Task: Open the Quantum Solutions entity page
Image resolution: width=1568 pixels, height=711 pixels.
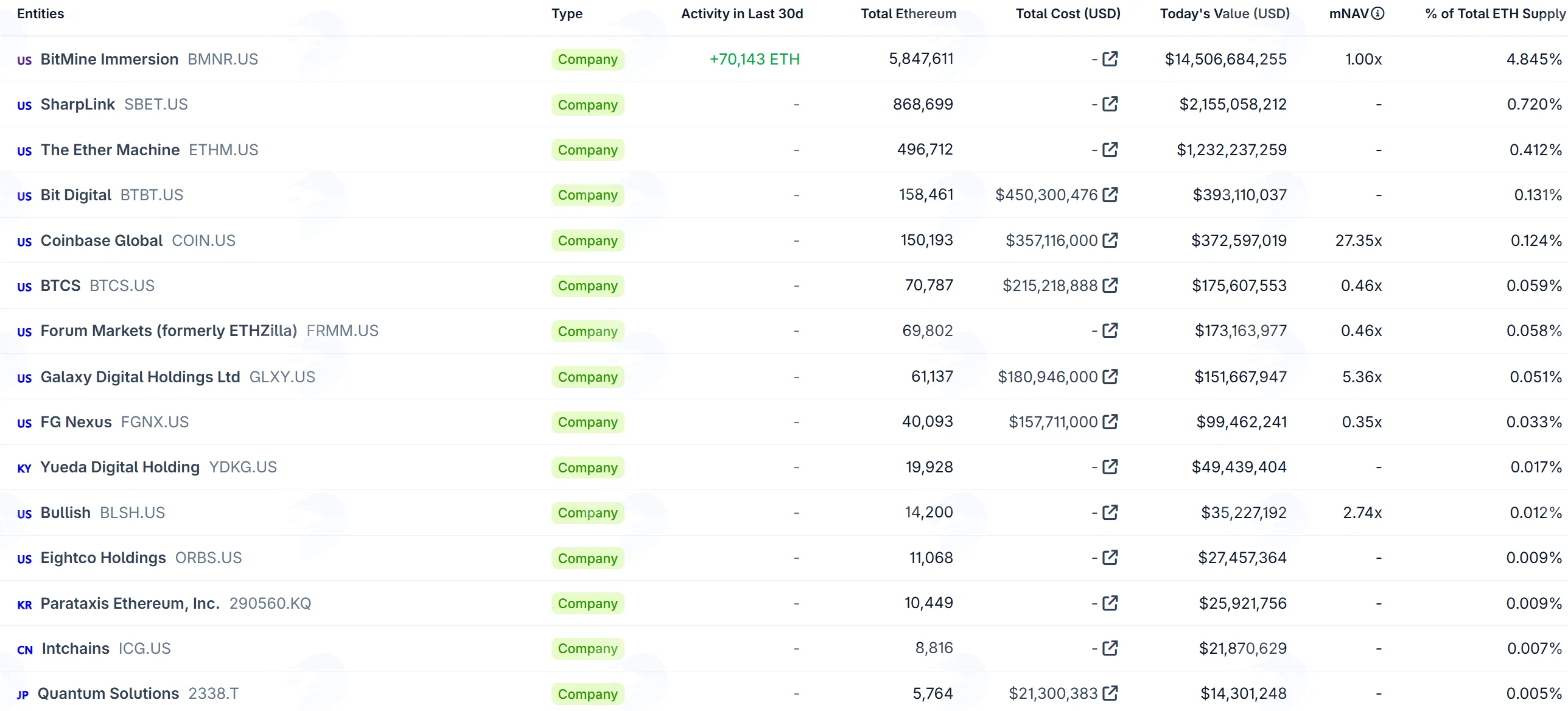Action: point(108,693)
